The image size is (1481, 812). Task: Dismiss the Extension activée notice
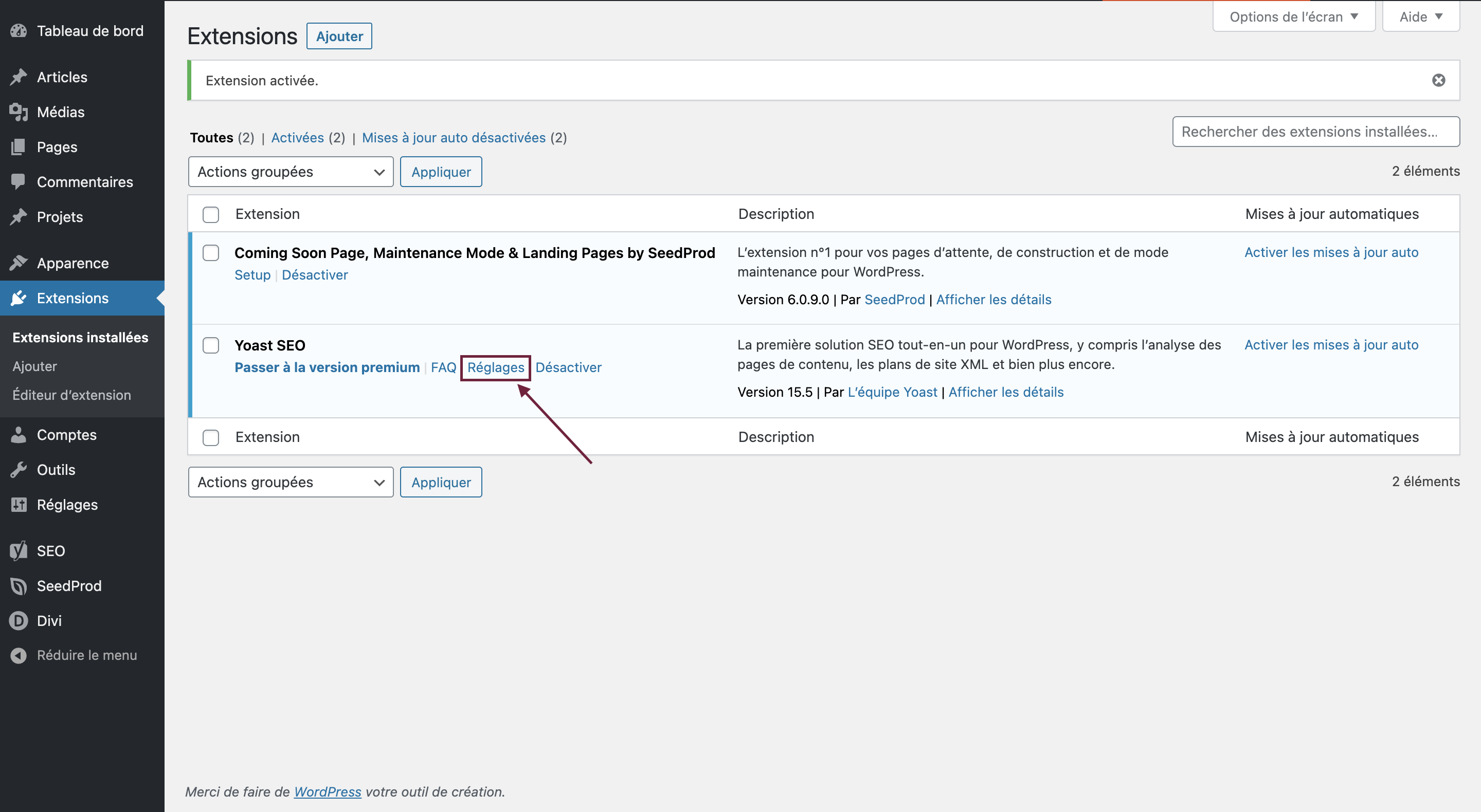click(x=1438, y=81)
